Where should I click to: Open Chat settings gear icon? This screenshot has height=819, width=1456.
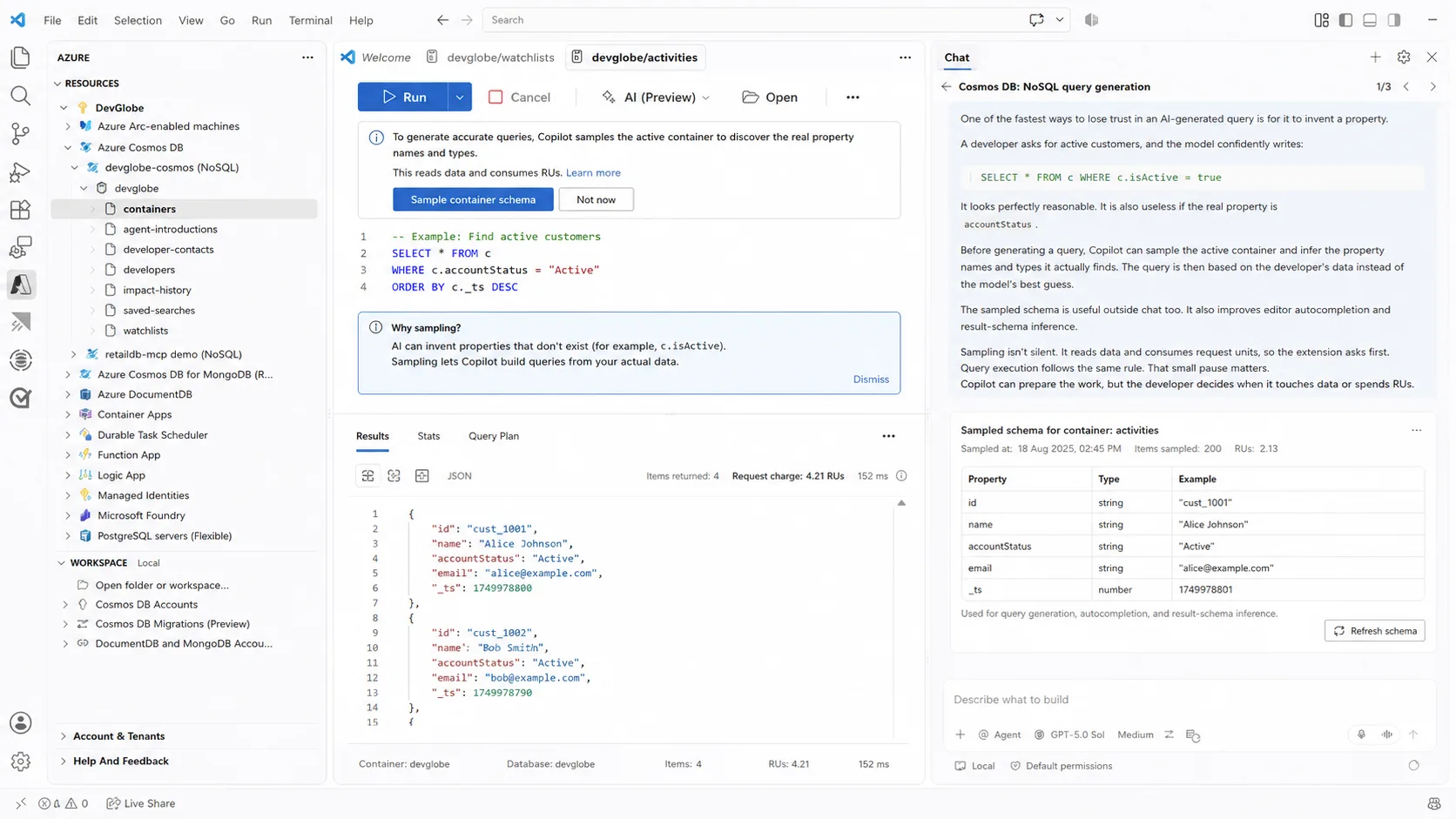[x=1404, y=57]
